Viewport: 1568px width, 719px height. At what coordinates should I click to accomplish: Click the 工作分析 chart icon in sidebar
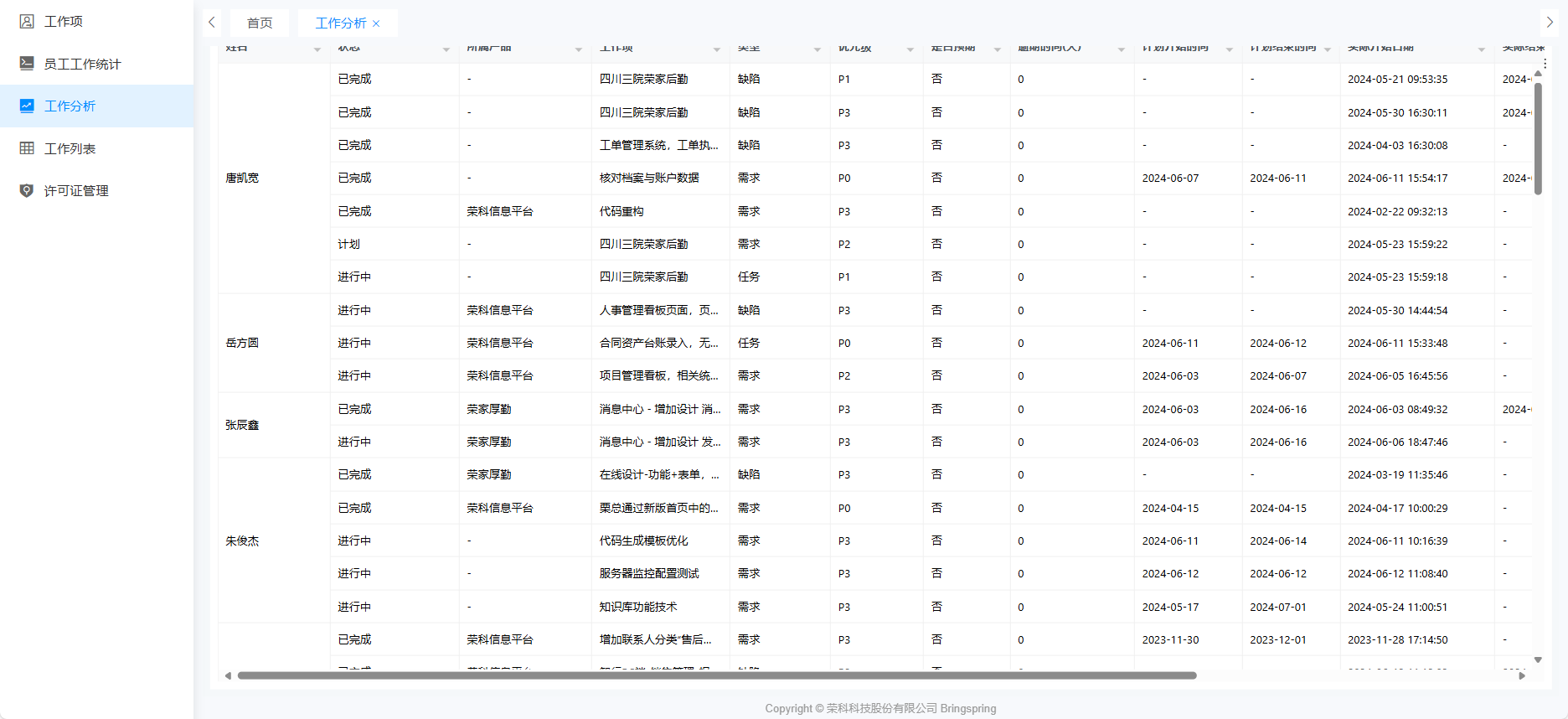27,106
